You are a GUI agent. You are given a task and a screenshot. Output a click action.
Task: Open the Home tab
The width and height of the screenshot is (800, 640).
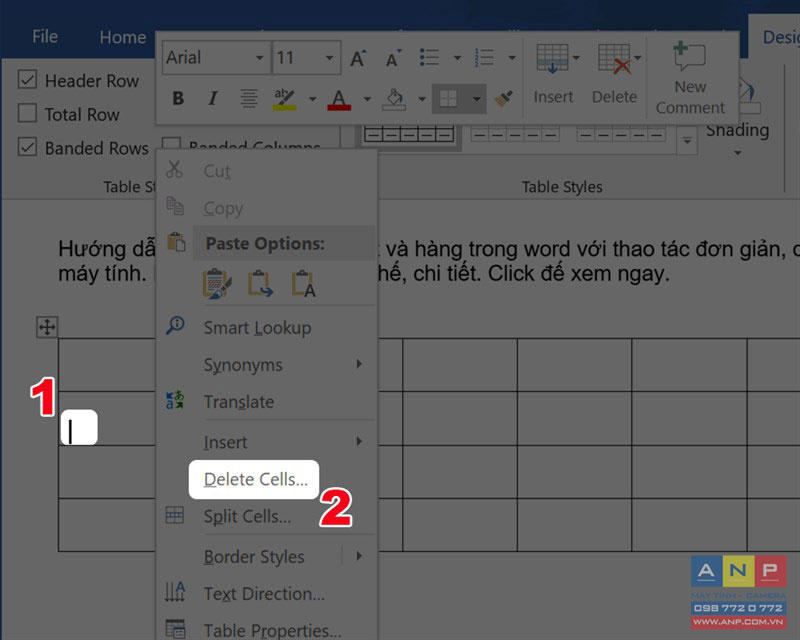pos(123,37)
